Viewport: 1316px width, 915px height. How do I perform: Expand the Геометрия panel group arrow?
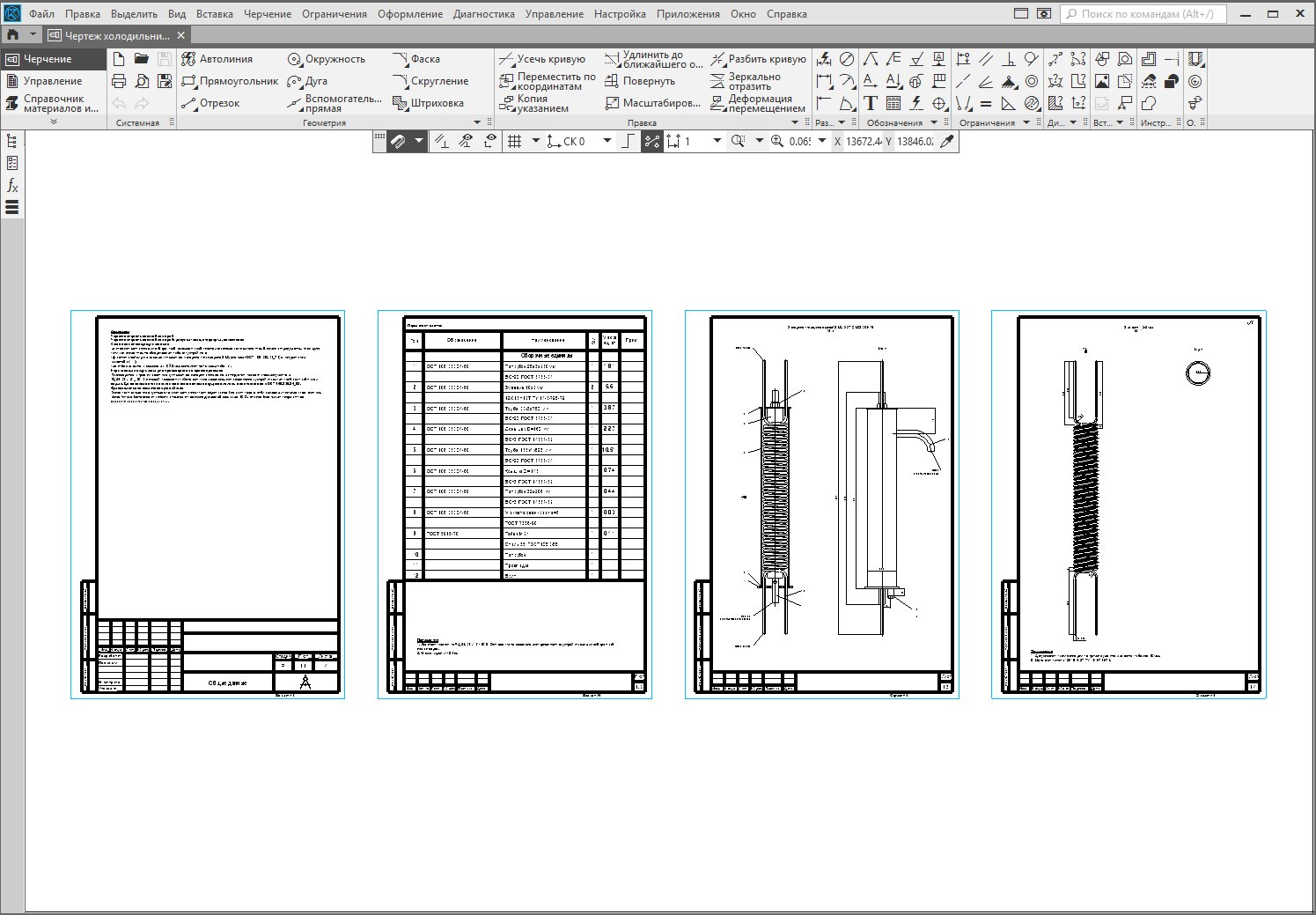click(478, 122)
